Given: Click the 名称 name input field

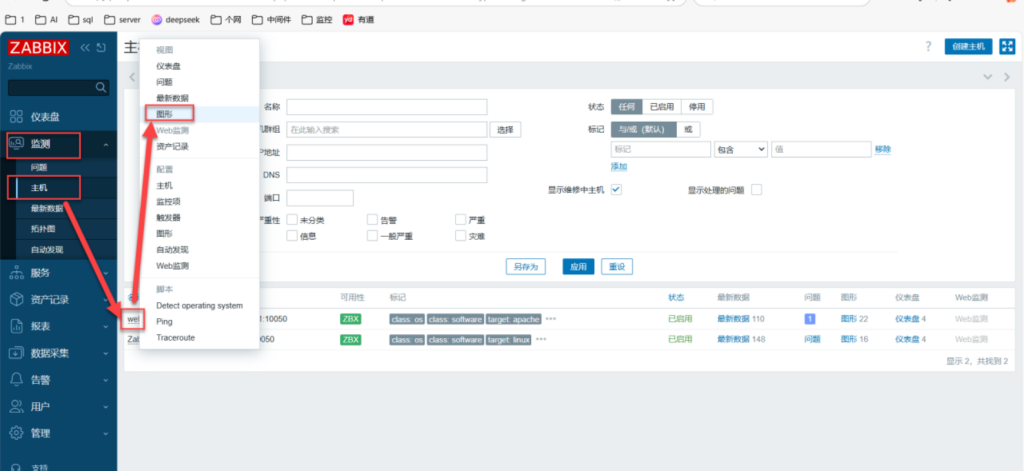Looking at the screenshot, I should 386,107.
